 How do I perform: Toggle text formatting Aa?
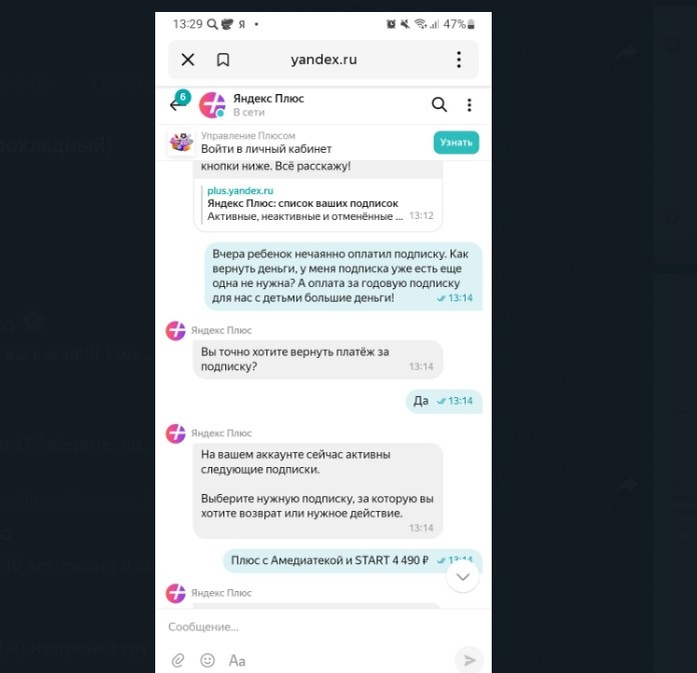tap(237, 661)
